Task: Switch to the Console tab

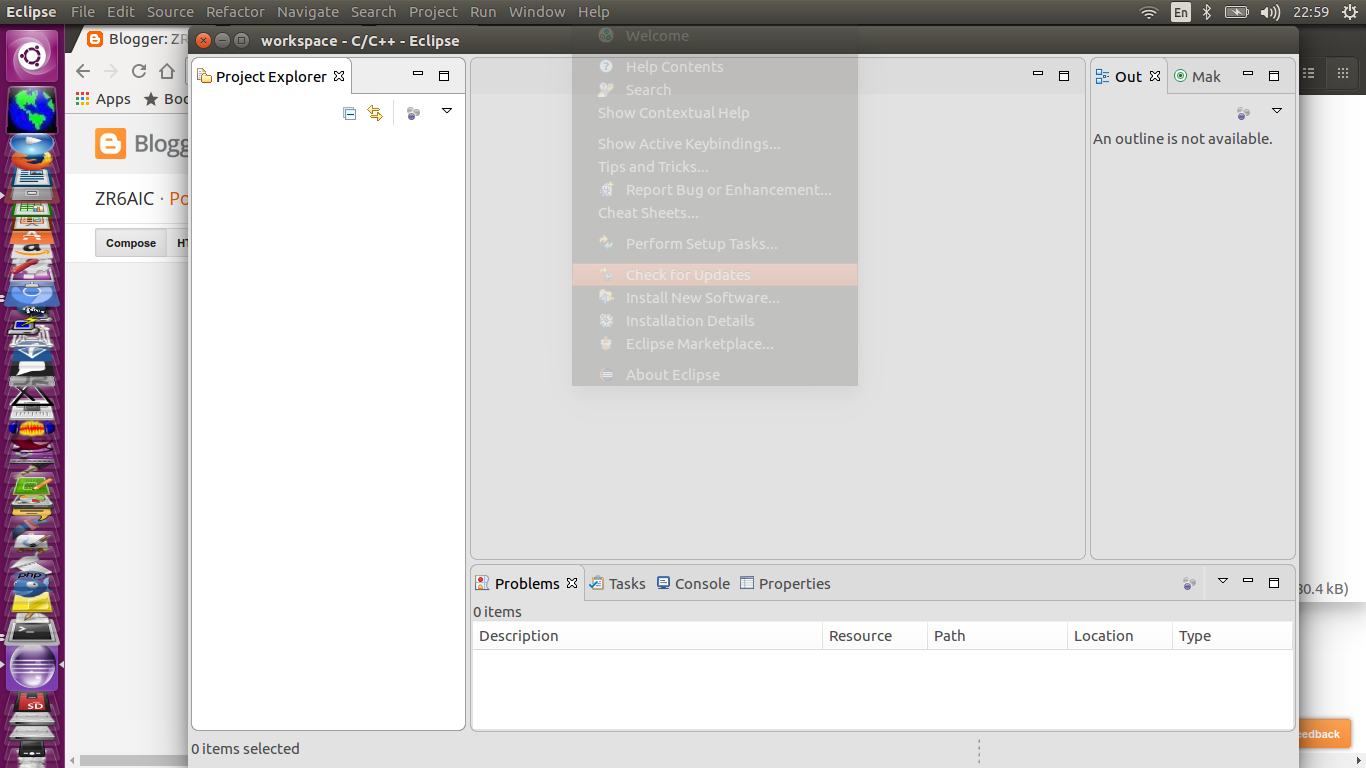Action: (x=693, y=583)
